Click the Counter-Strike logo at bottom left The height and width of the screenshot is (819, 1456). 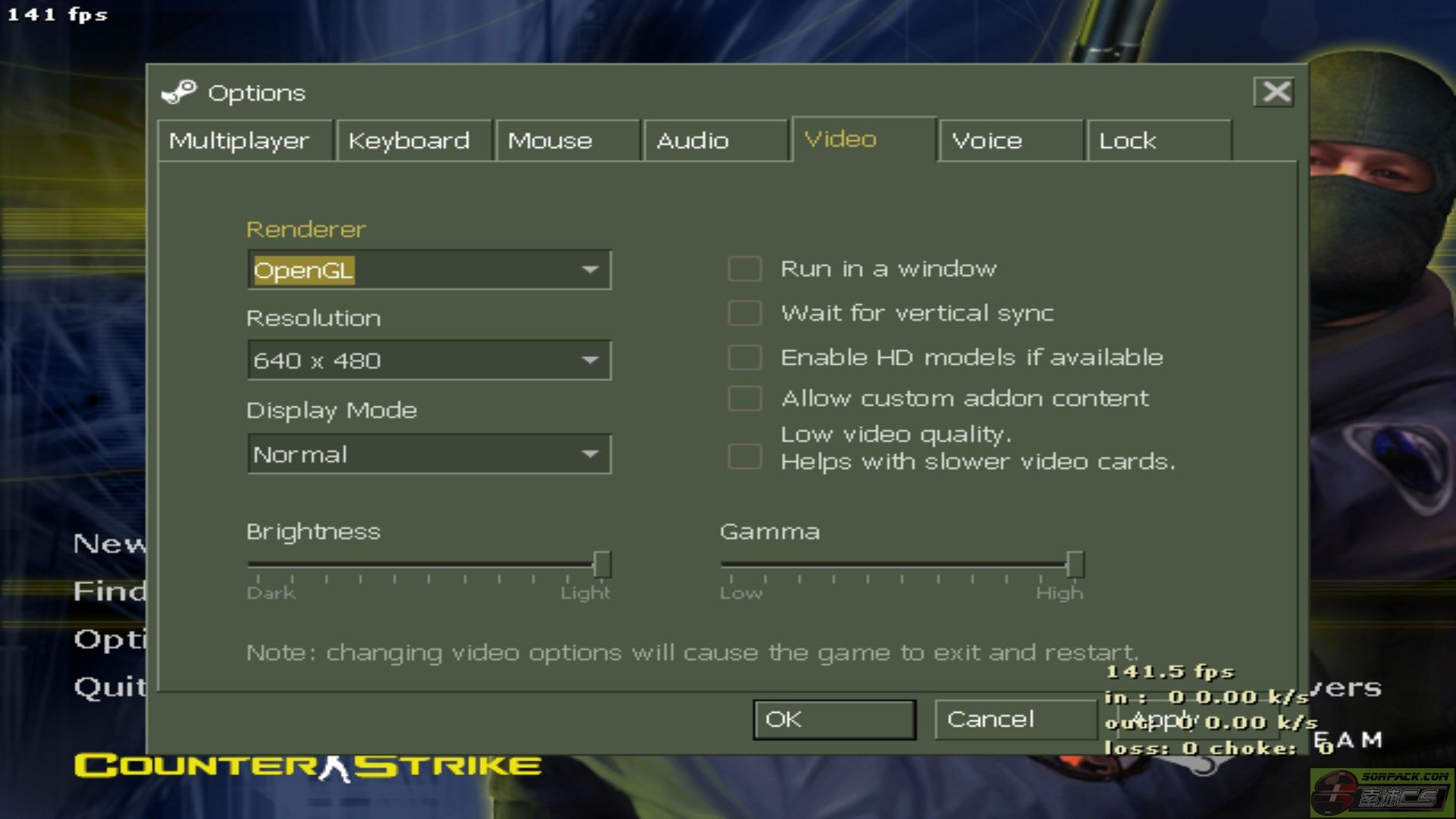[x=308, y=766]
